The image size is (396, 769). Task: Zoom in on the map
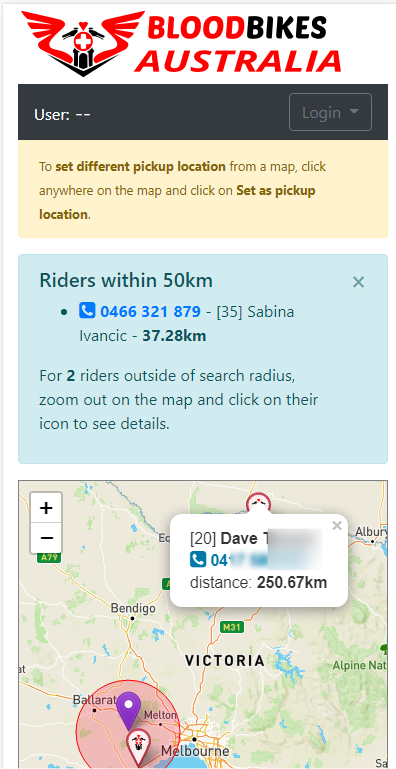pyautogui.click(x=46, y=508)
